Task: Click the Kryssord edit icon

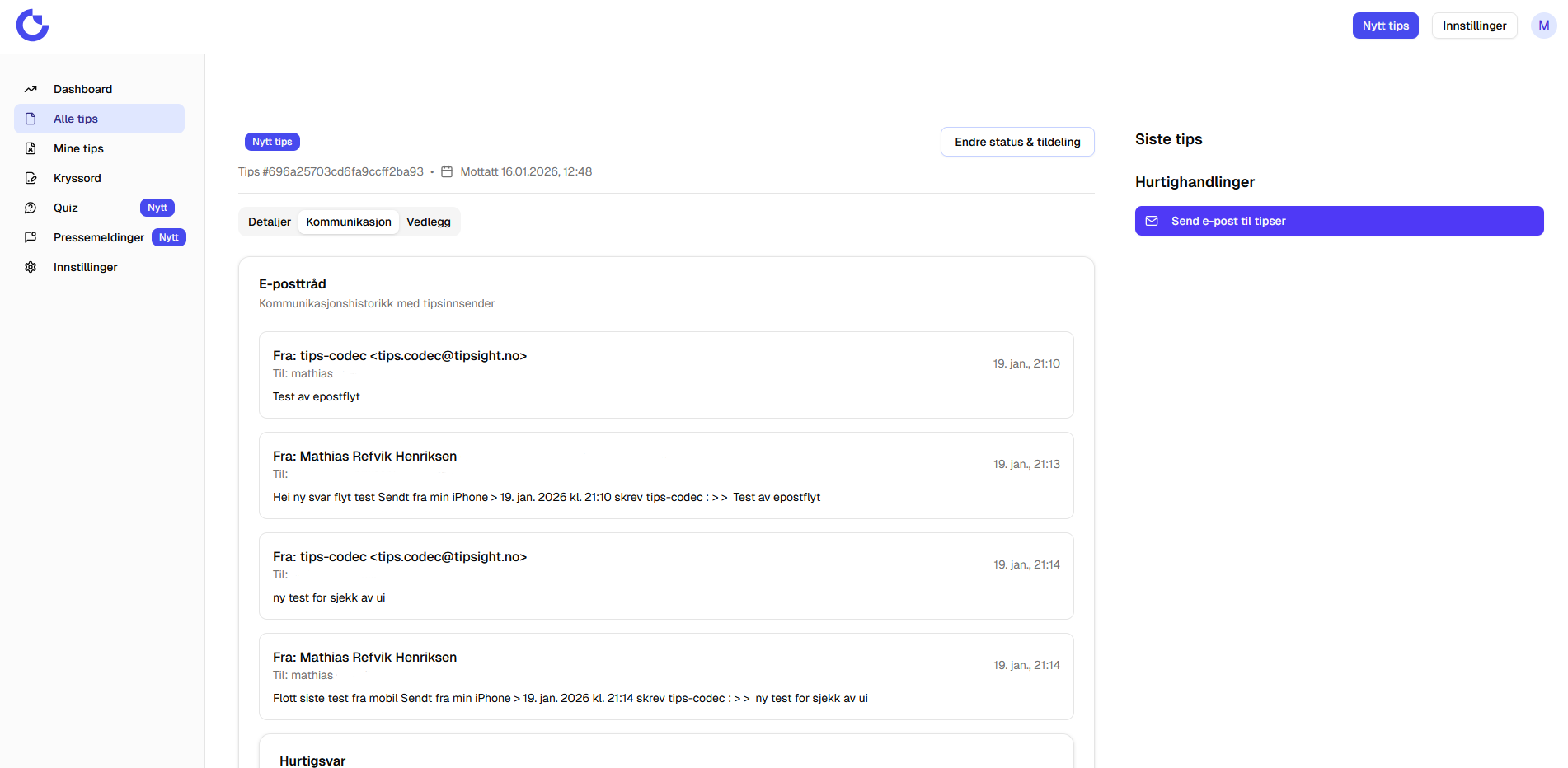Action: [x=31, y=178]
